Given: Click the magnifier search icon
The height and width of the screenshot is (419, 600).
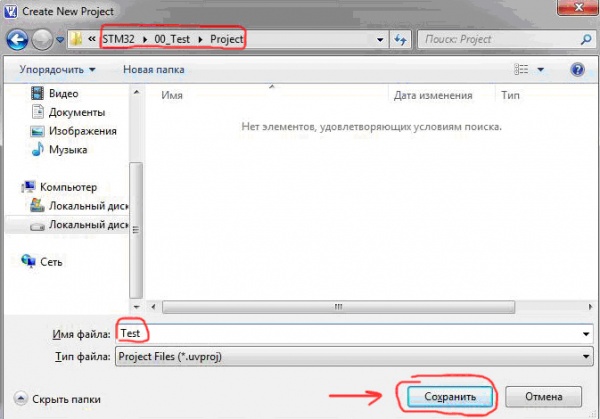Looking at the screenshot, I should click(x=586, y=39).
